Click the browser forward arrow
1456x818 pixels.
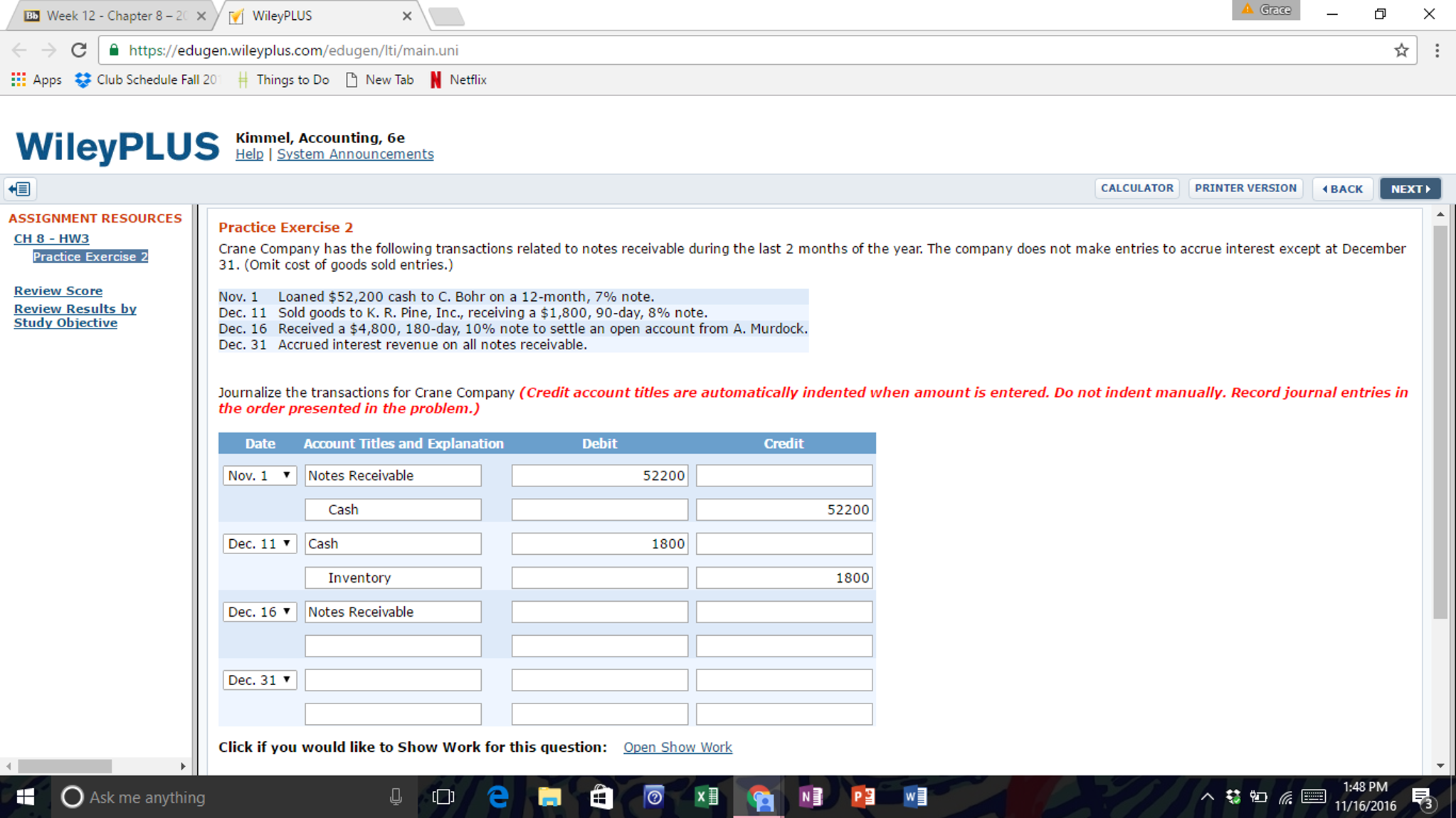[x=48, y=51]
